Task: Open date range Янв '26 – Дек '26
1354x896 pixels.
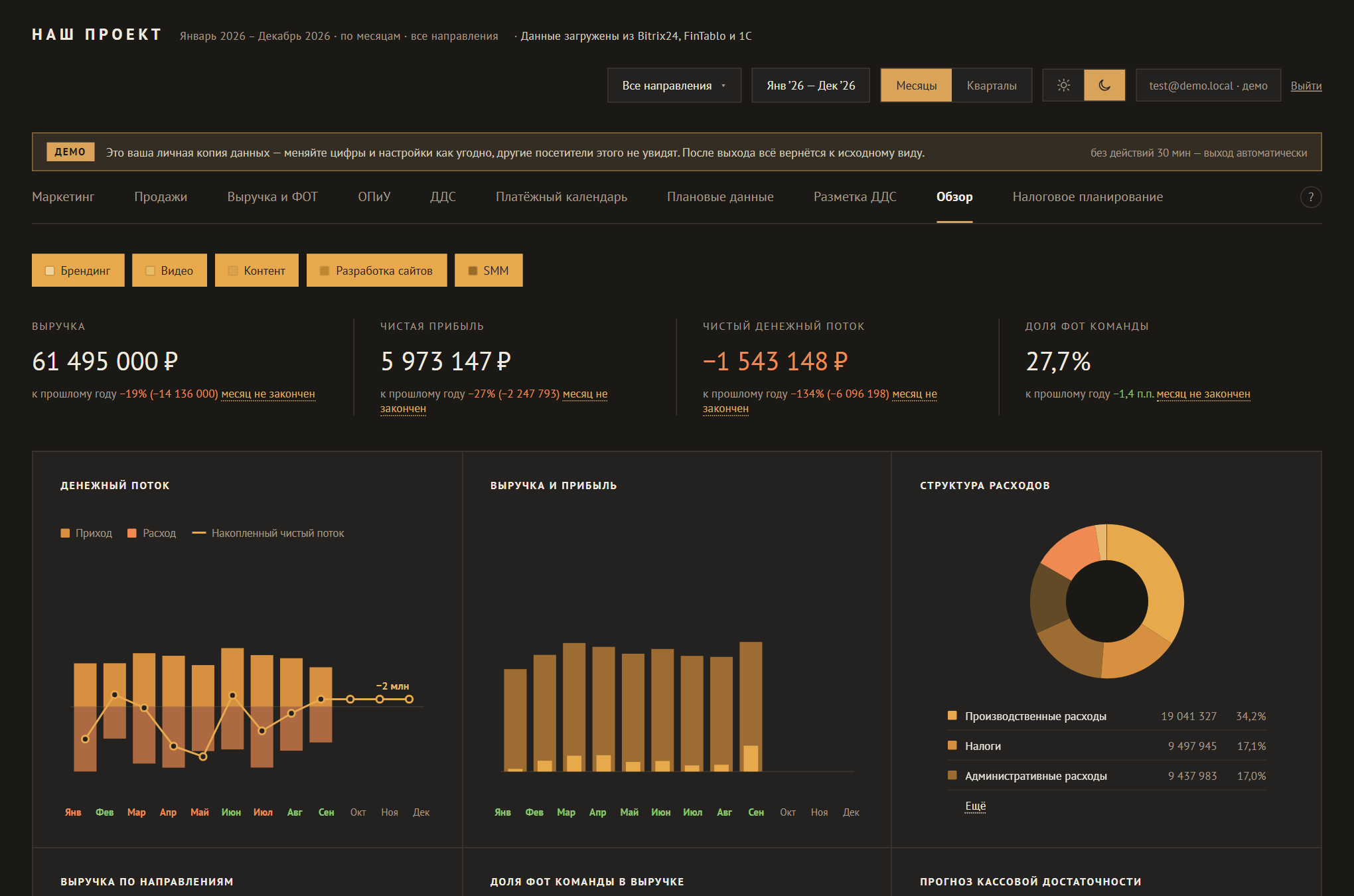Action: 810,85
